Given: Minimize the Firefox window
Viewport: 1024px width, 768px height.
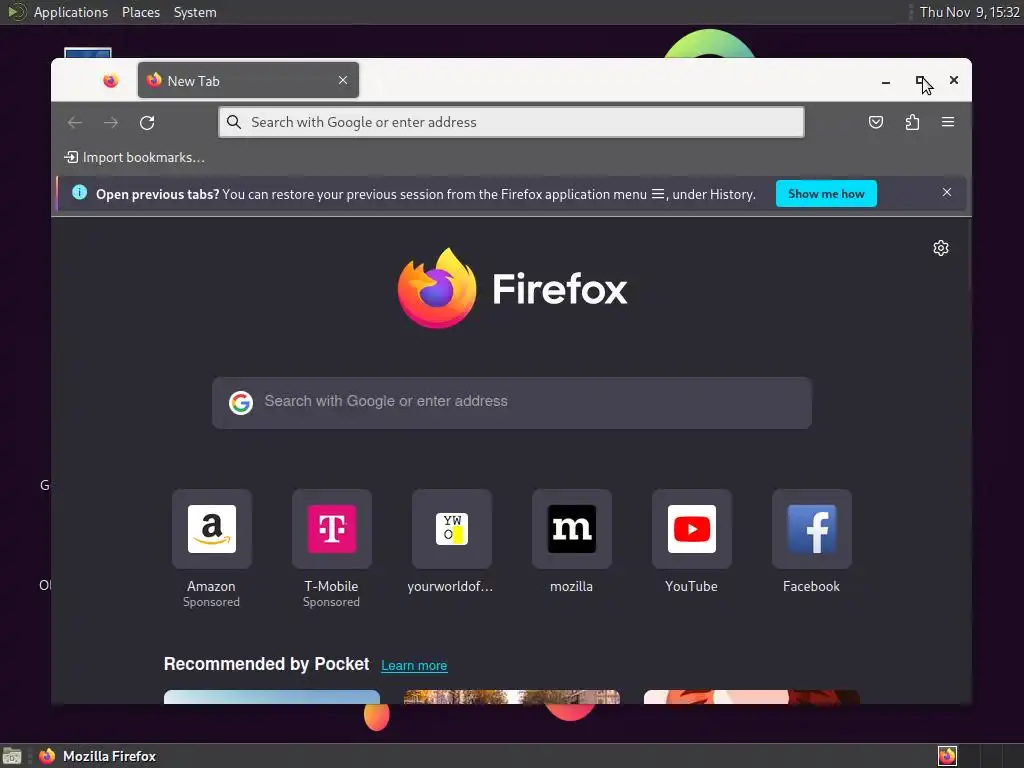Looking at the screenshot, I should click(x=886, y=82).
